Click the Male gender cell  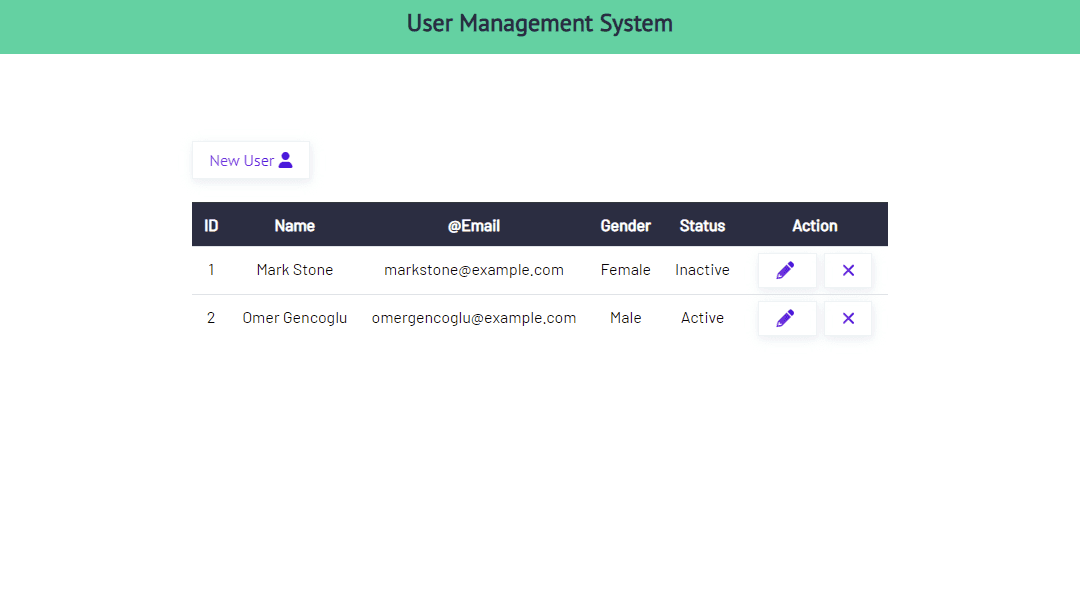(625, 318)
